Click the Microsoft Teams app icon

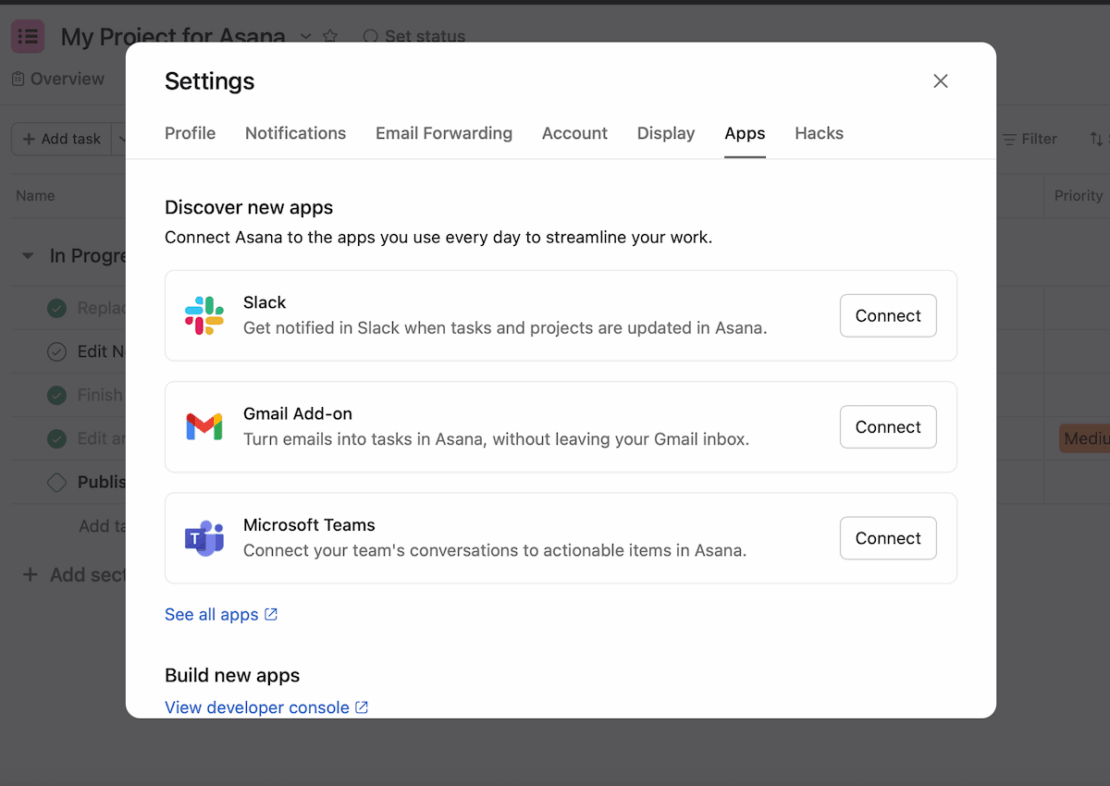[x=203, y=538]
